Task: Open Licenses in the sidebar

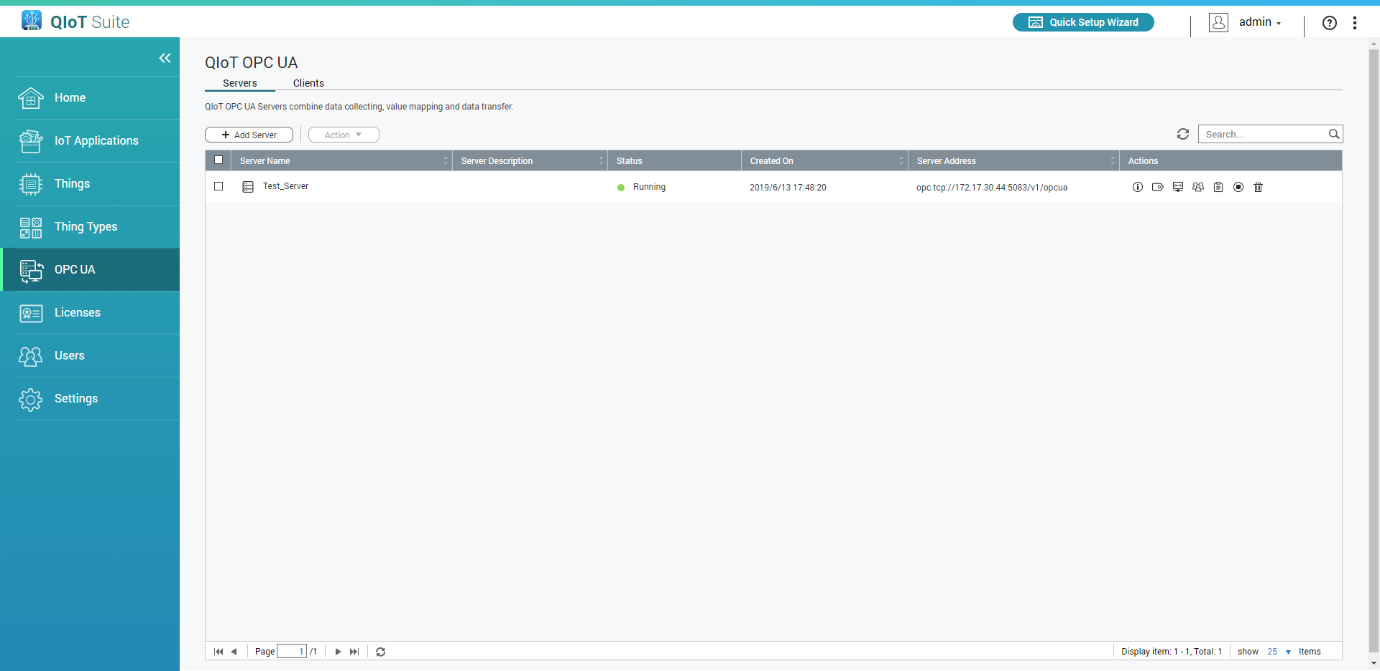Action: (x=90, y=313)
